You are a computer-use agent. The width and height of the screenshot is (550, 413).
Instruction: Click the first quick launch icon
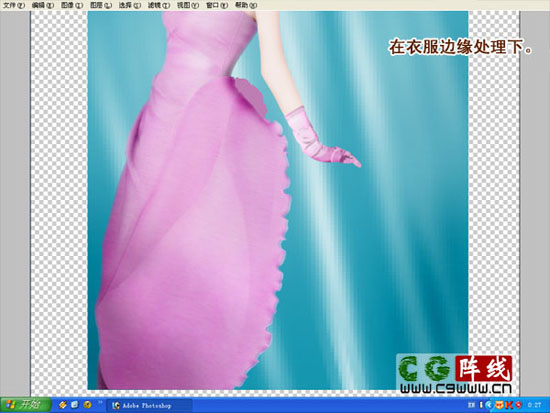pyautogui.click(x=62, y=405)
